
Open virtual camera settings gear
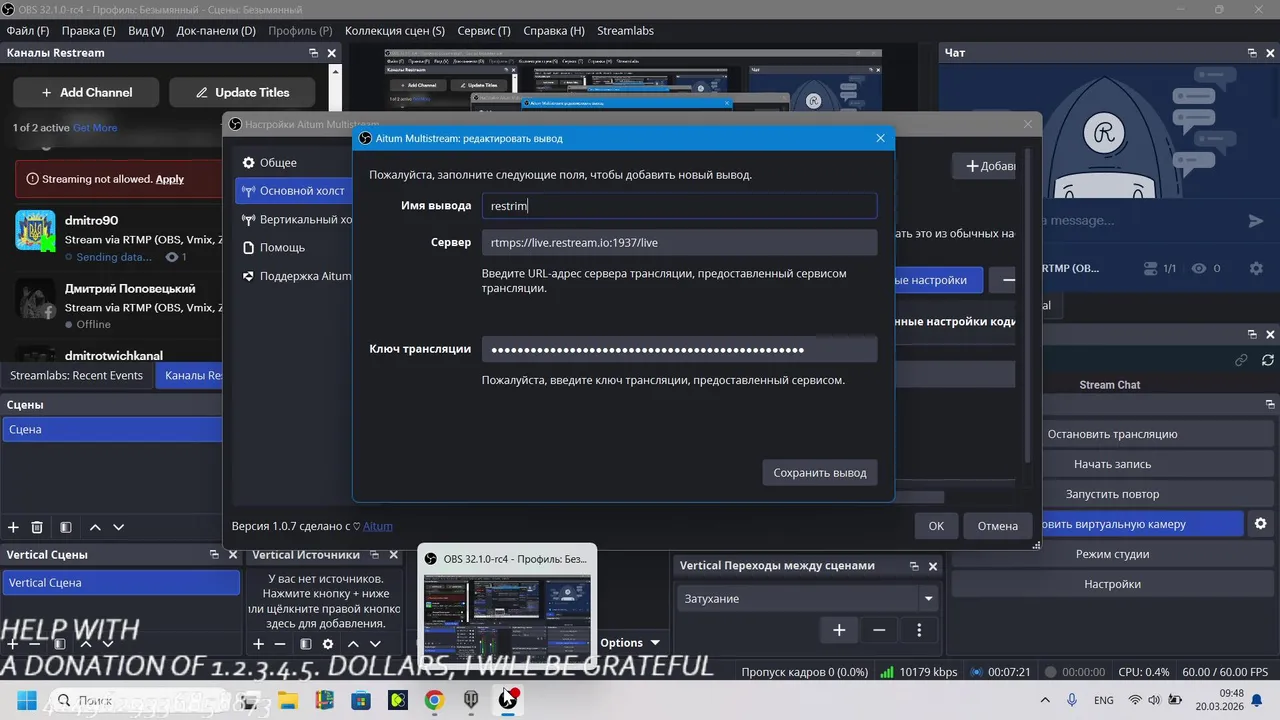pos(1261,523)
